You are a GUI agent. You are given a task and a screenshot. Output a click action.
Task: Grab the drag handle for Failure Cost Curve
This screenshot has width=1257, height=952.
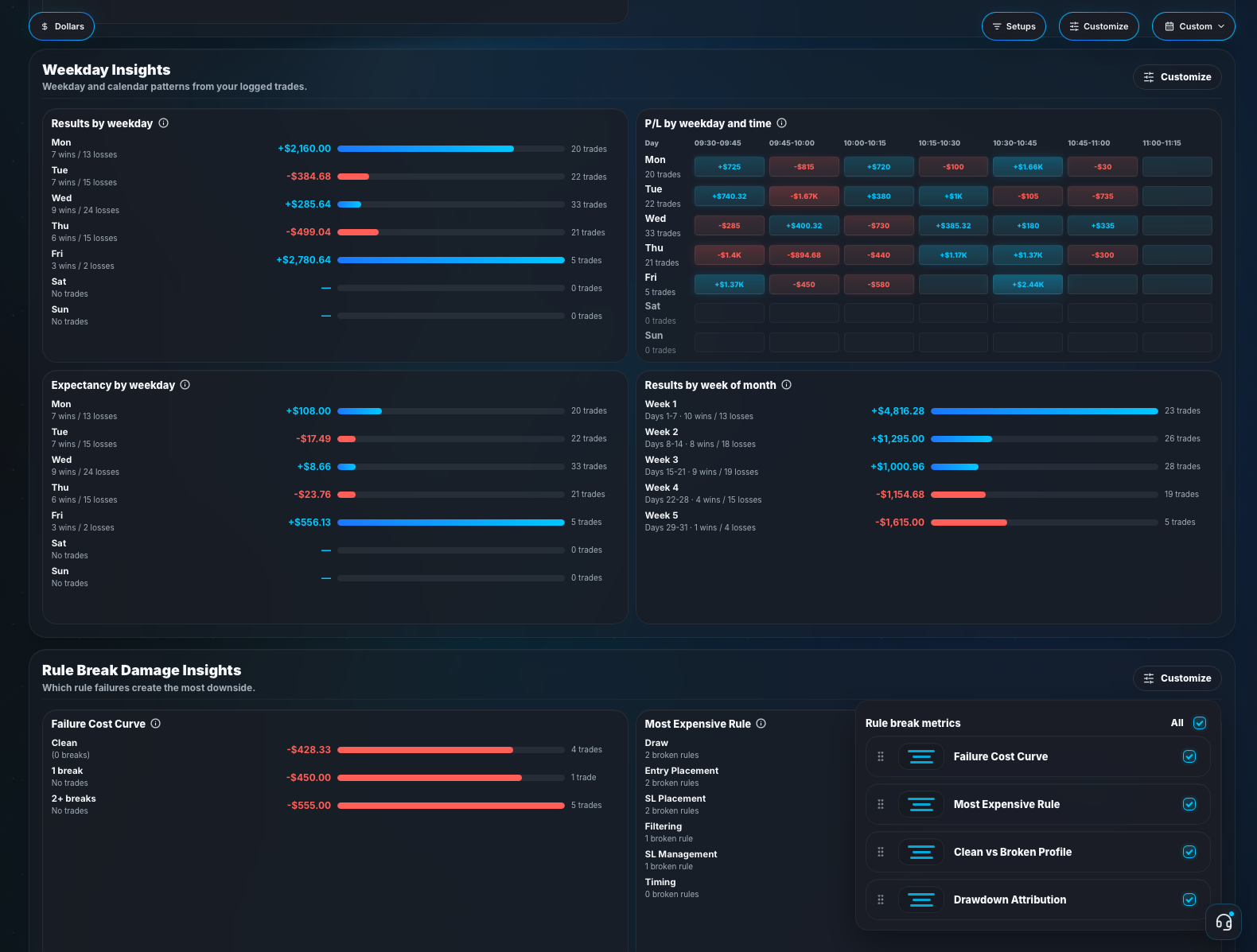[x=881, y=756]
